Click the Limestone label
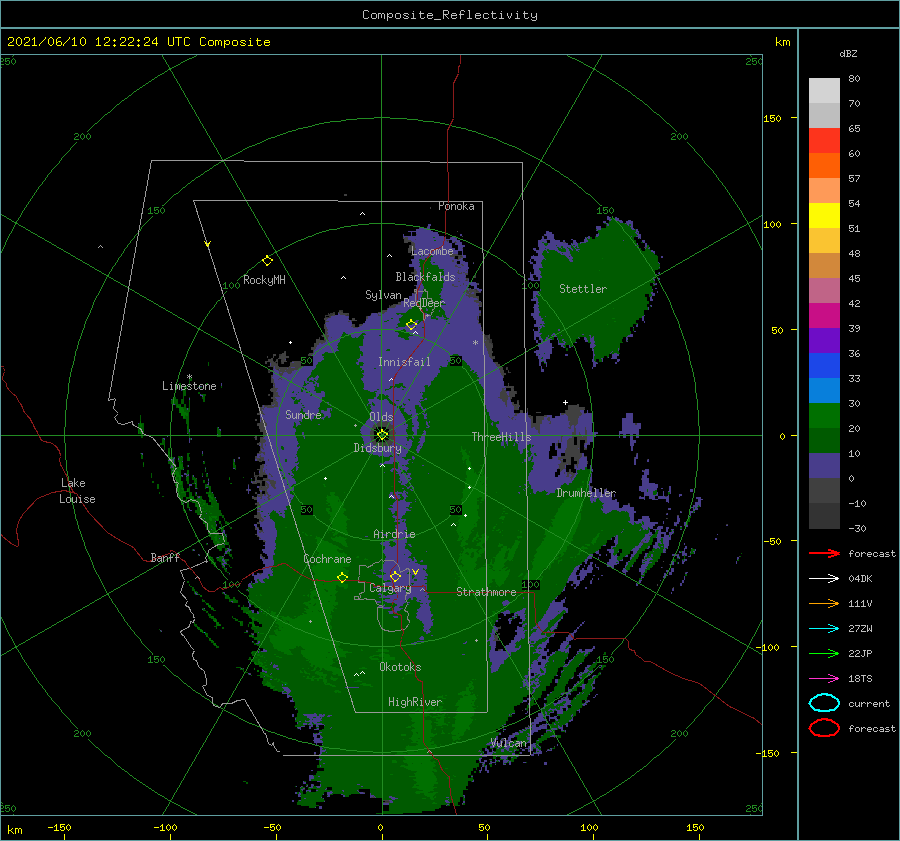This screenshot has width=900, height=841. tap(189, 386)
